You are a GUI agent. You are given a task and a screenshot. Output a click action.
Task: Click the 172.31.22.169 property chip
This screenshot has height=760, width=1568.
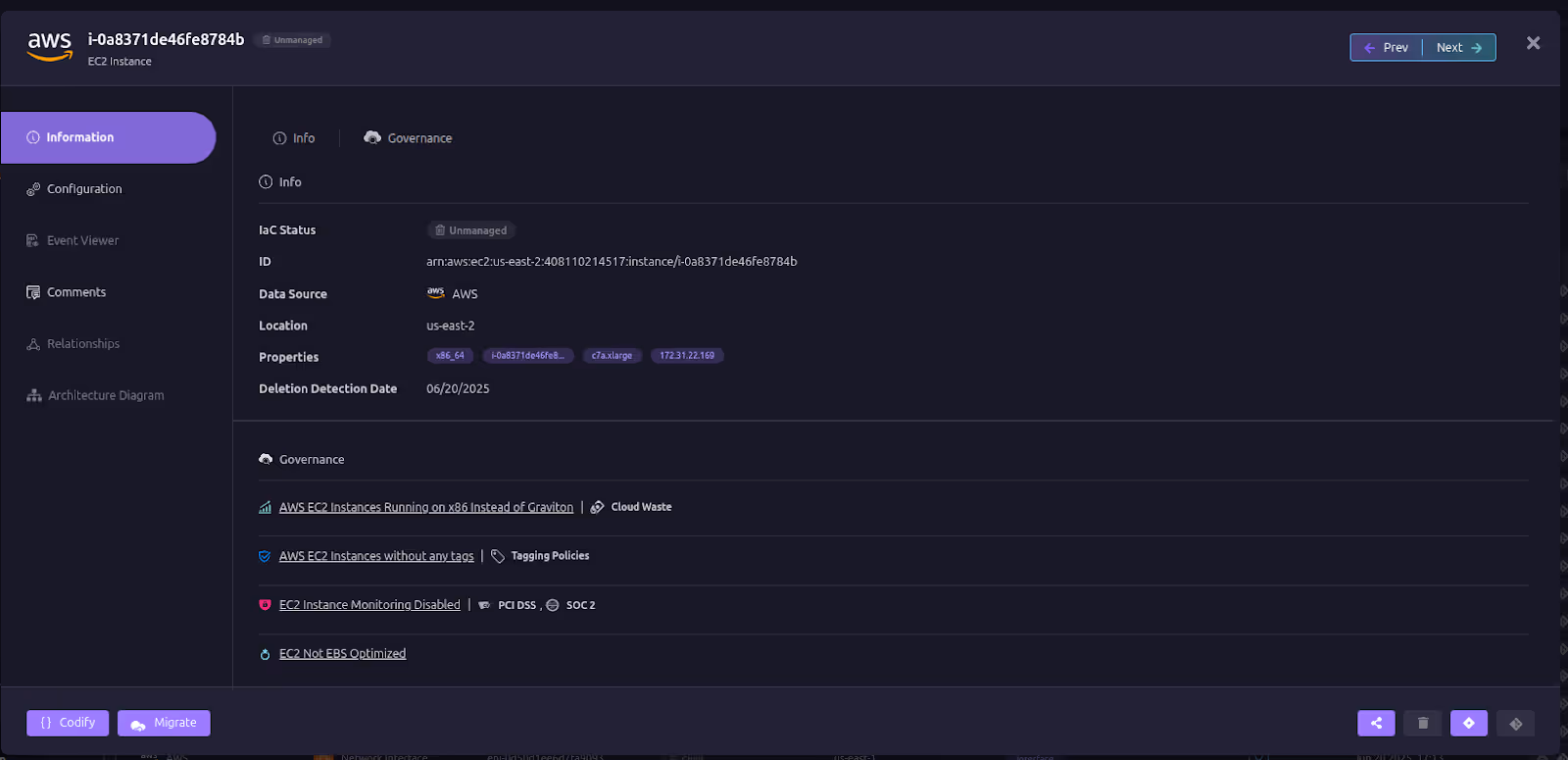[687, 356]
